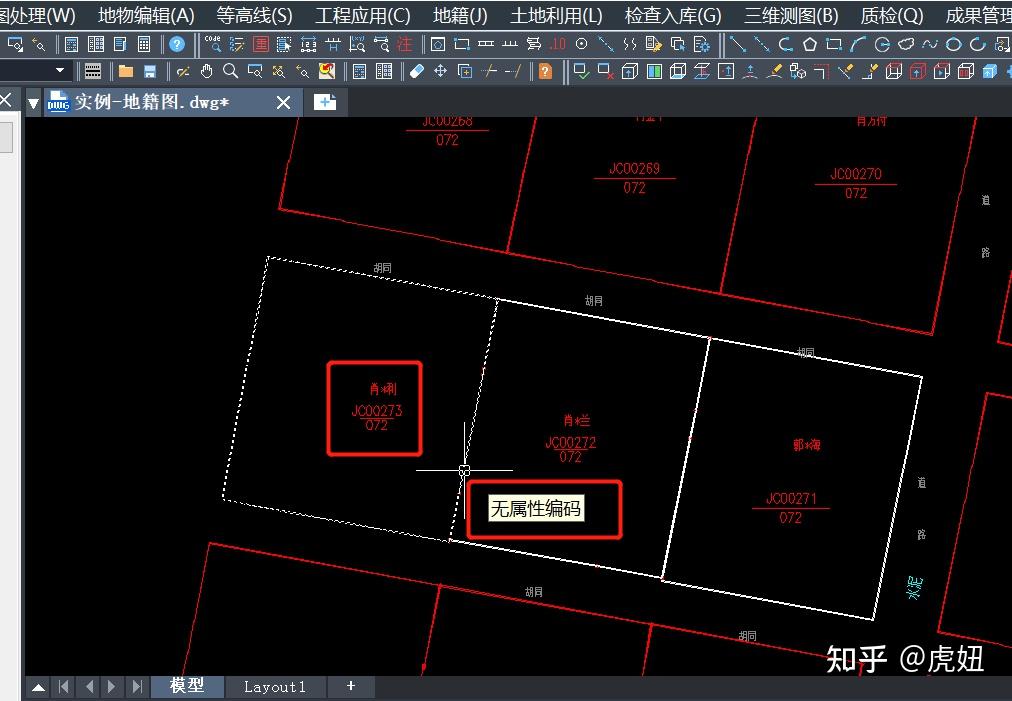Select the revision cloud drawing tool
The height and width of the screenshot is (701, 1012).
(x=906, y=45)
